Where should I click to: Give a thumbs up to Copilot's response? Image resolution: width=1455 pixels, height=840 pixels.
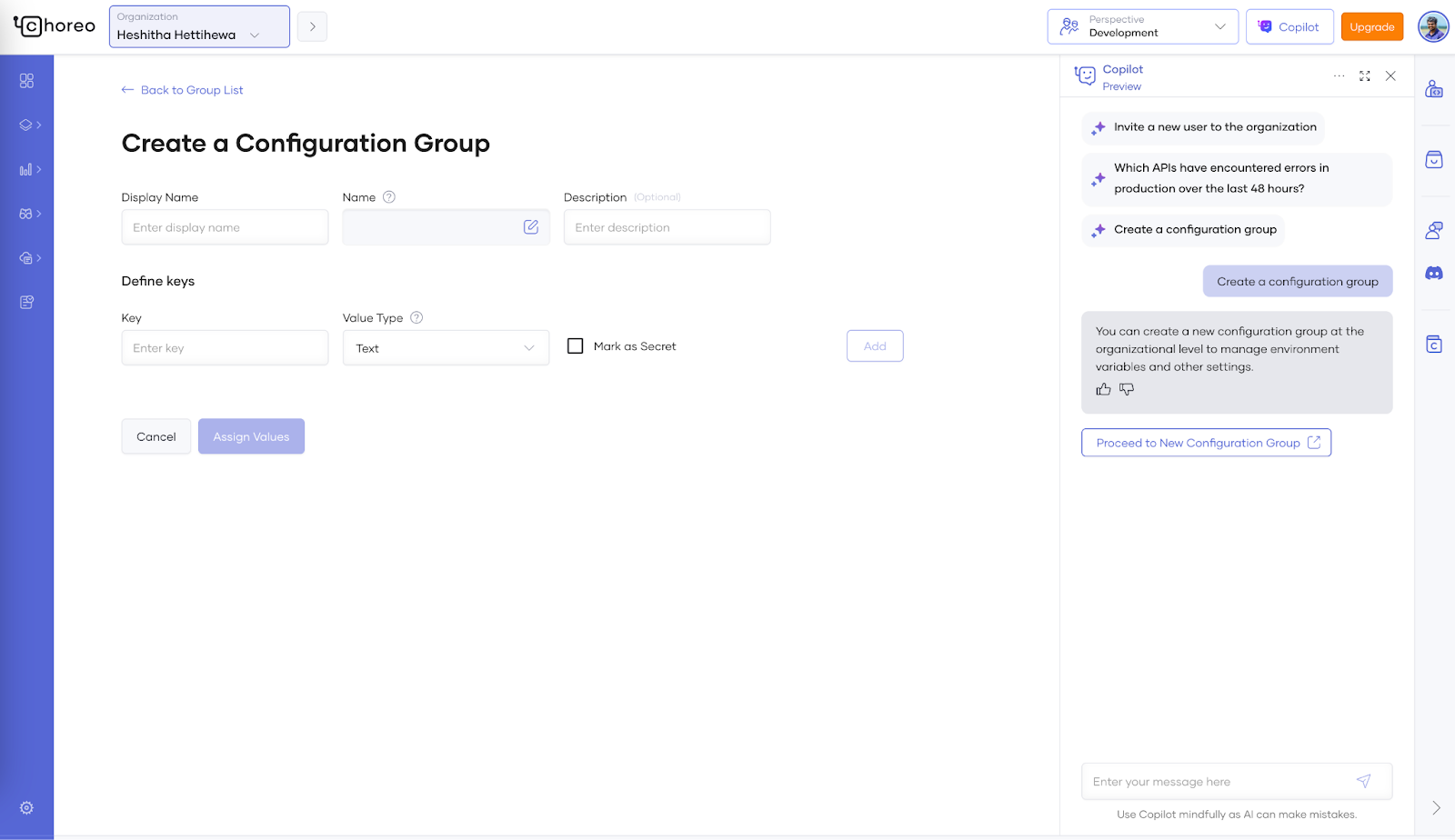[1103, 389]
